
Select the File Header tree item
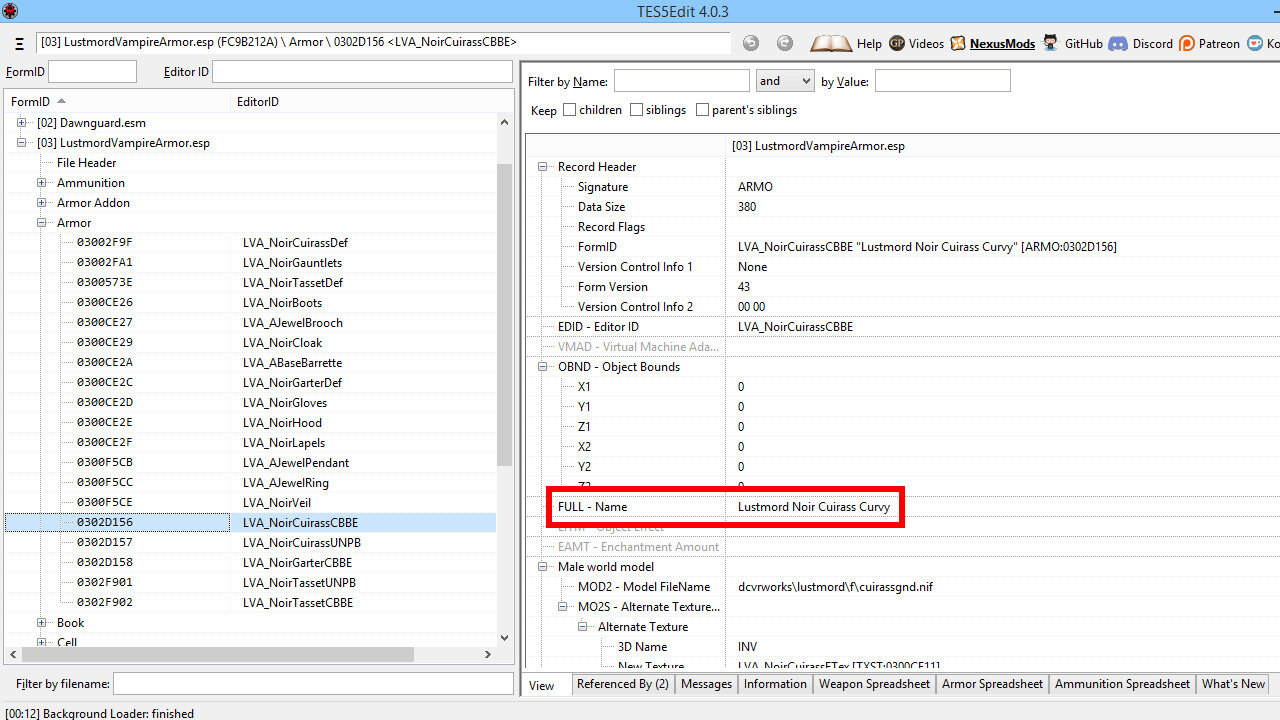[87, 163]
